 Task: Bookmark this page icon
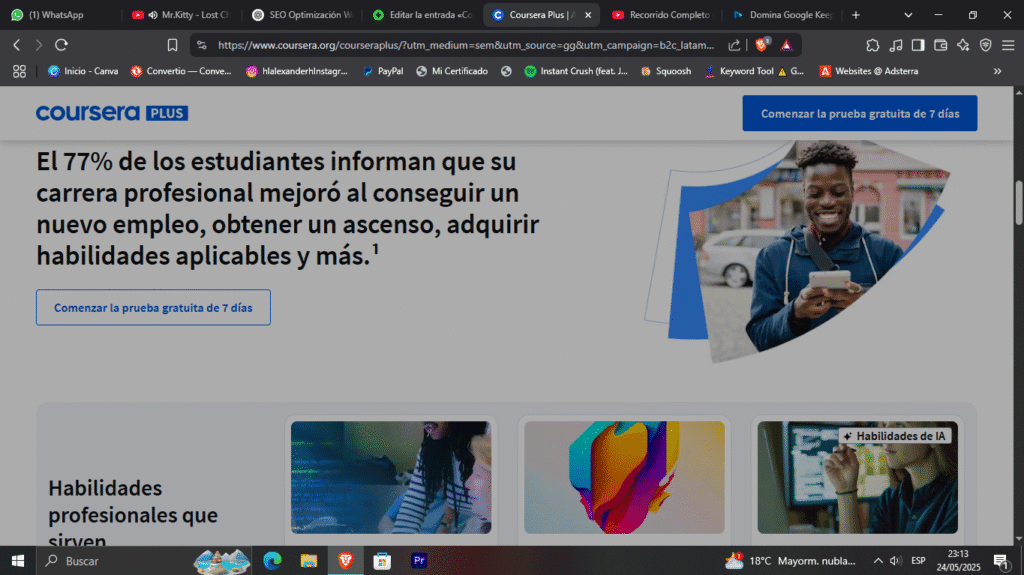(x=172, y=45)
